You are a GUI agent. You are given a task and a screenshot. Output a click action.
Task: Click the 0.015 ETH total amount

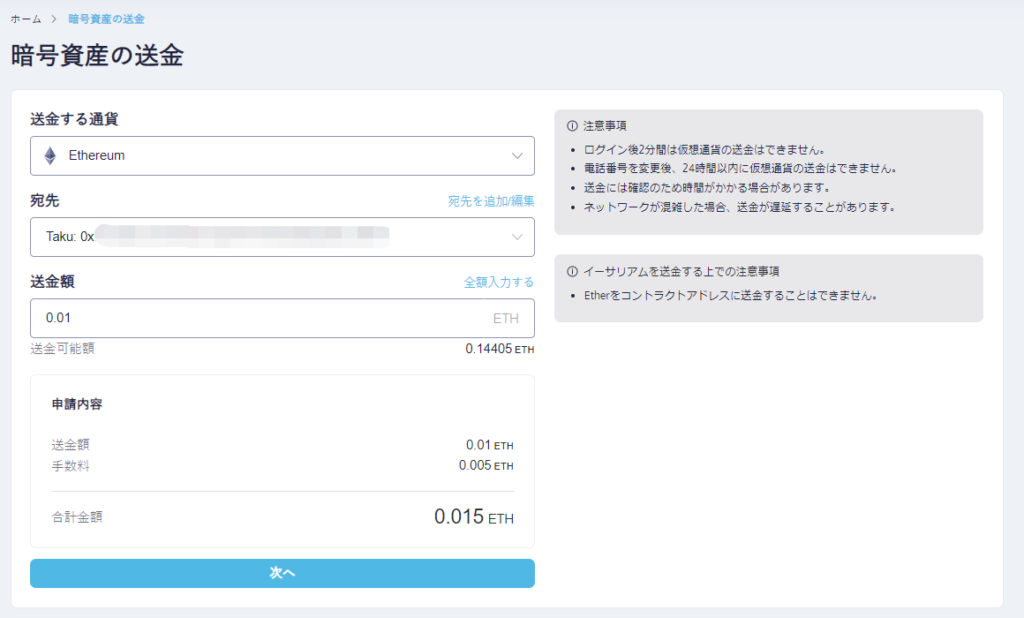point(474,517)
